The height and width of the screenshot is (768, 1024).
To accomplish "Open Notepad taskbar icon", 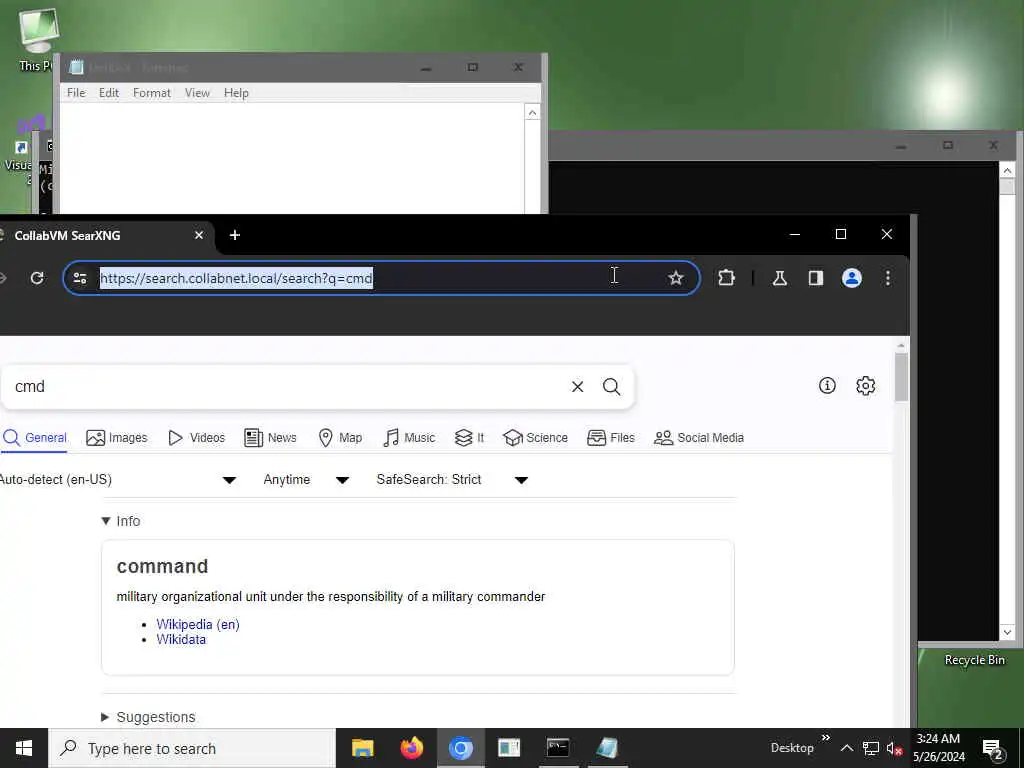I will click(x=607, y=748).
